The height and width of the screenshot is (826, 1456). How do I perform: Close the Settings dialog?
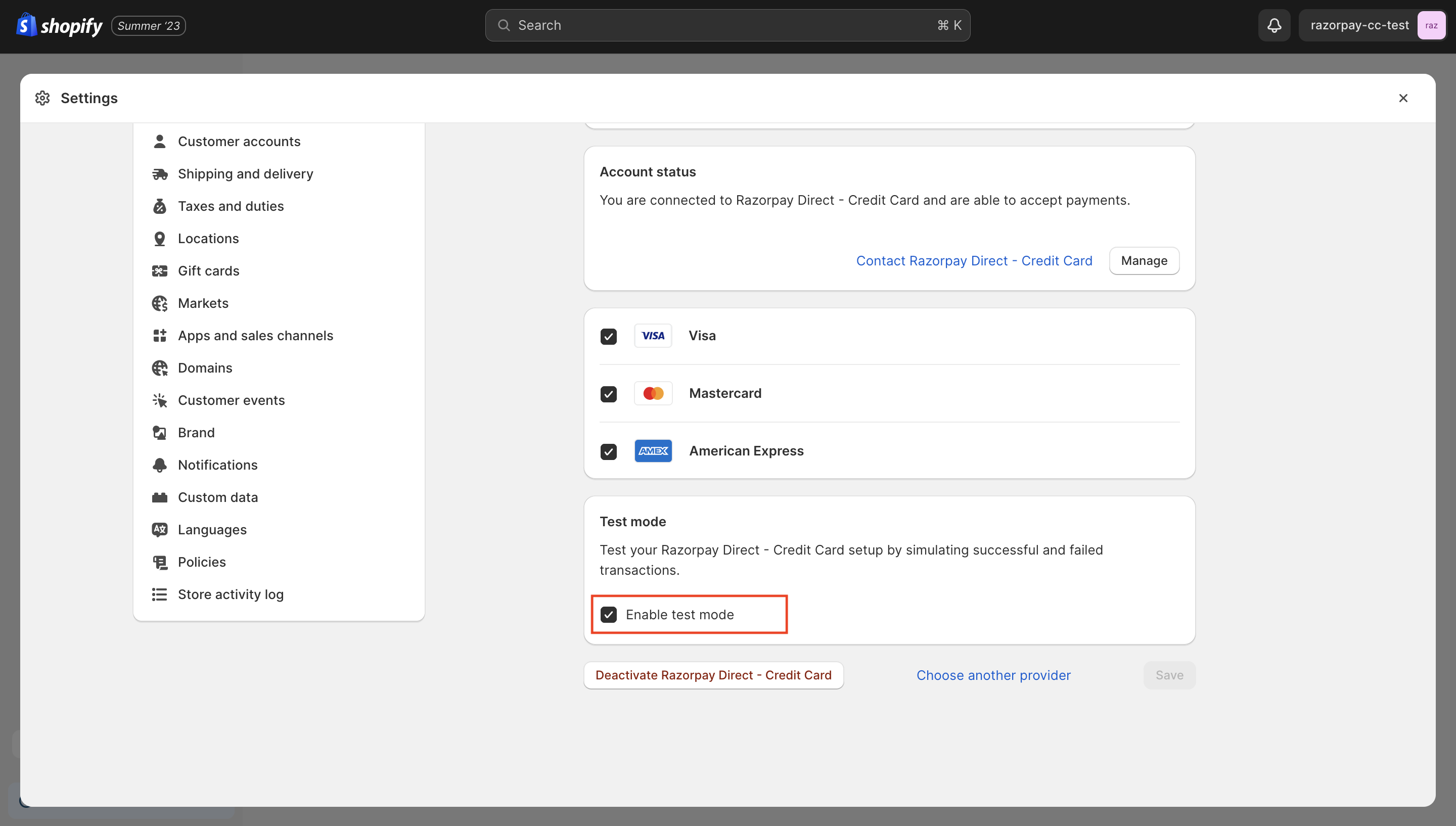point(1403,98)
